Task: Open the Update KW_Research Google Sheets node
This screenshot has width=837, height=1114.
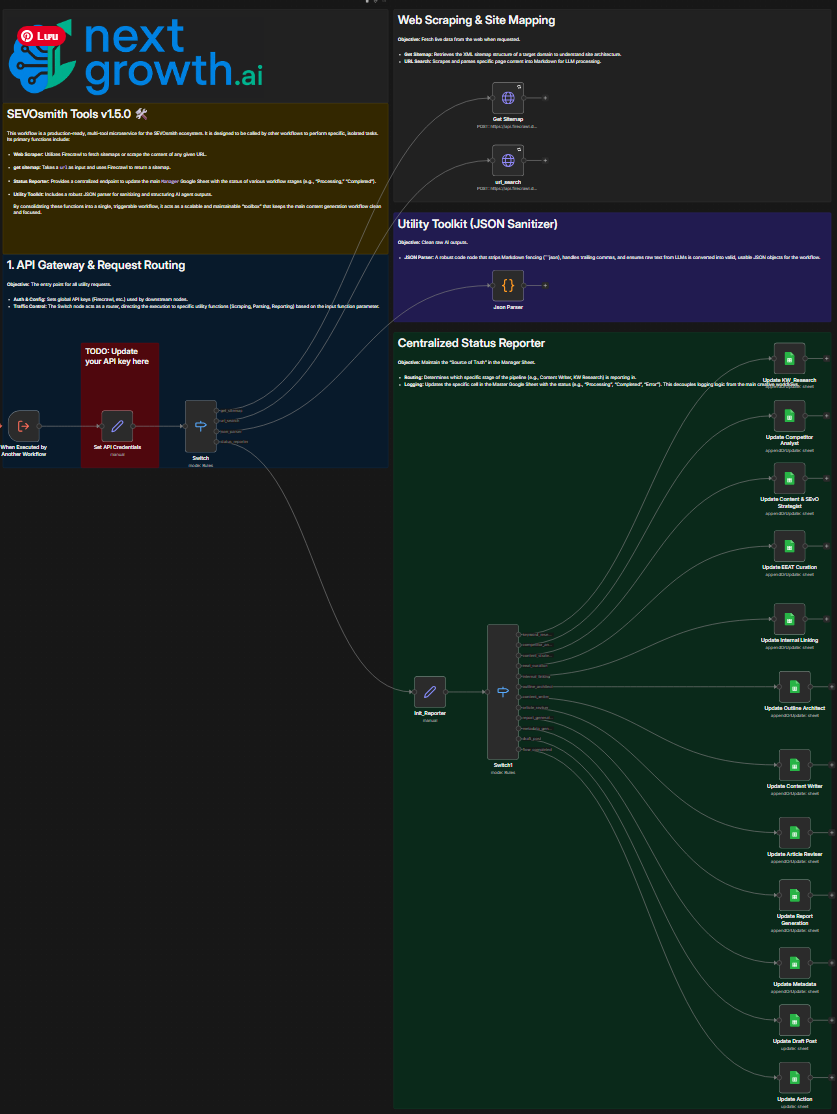Action: pos(789,359)
